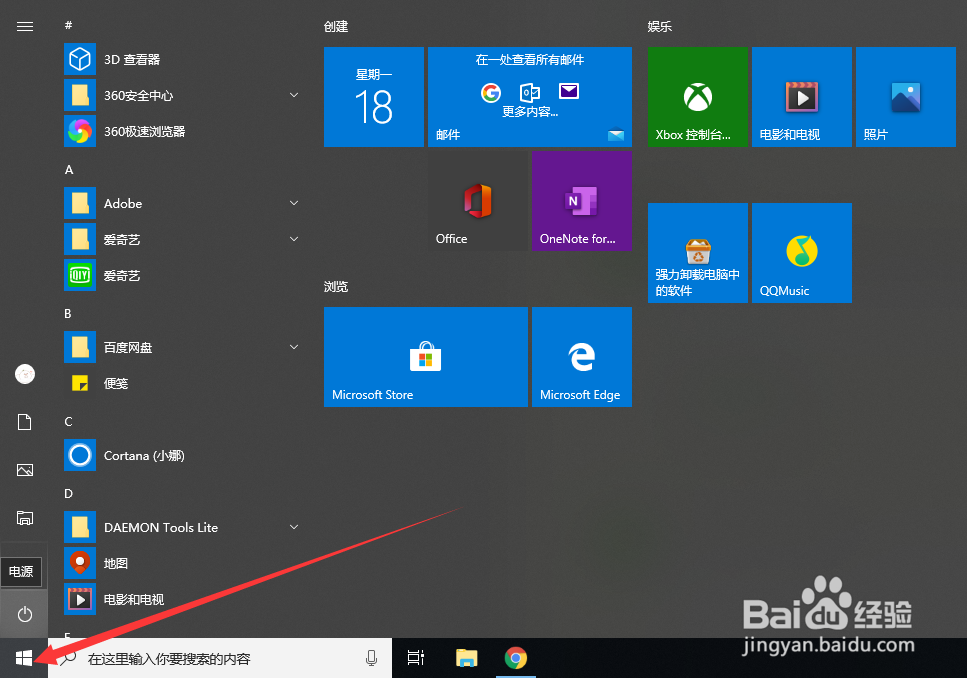
Task: Open the Documents sidebar icon
Action: (x=25, y=422)
